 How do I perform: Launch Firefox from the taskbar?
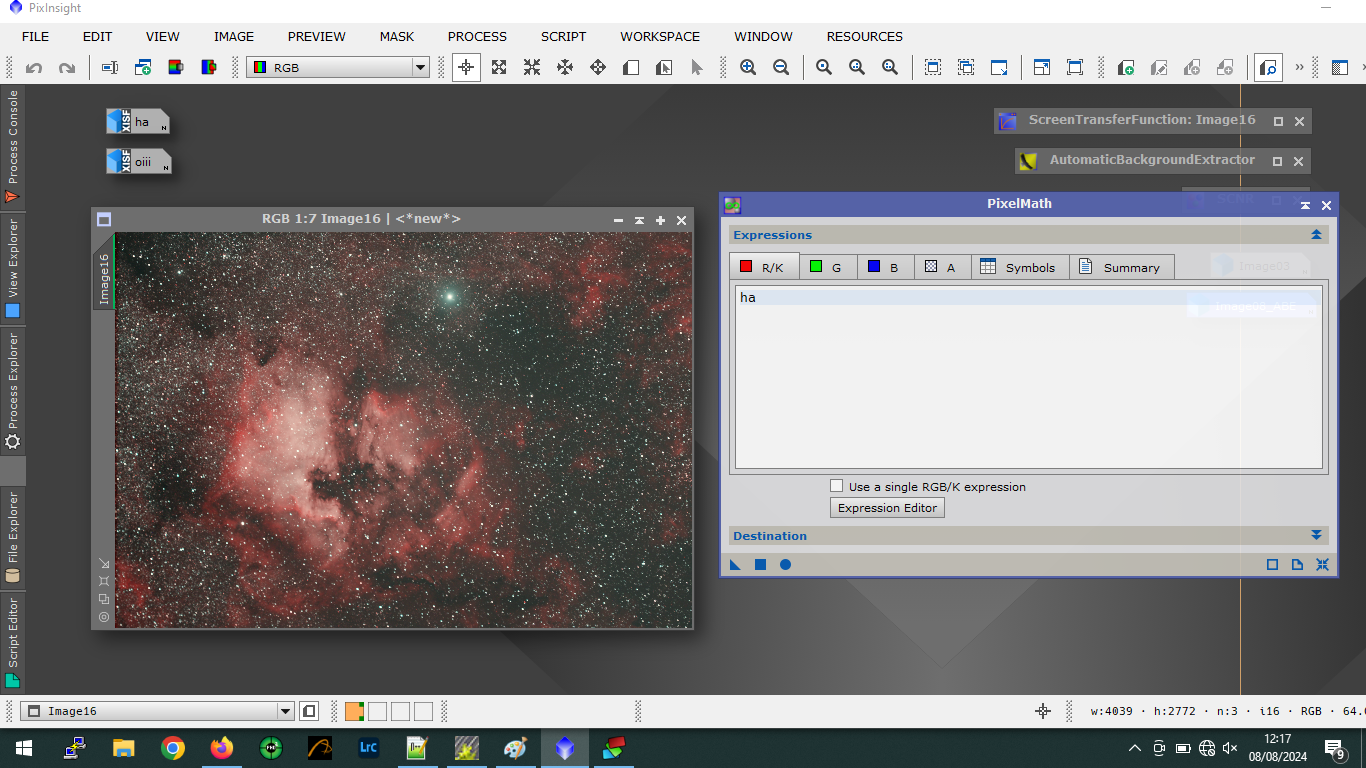222,748
